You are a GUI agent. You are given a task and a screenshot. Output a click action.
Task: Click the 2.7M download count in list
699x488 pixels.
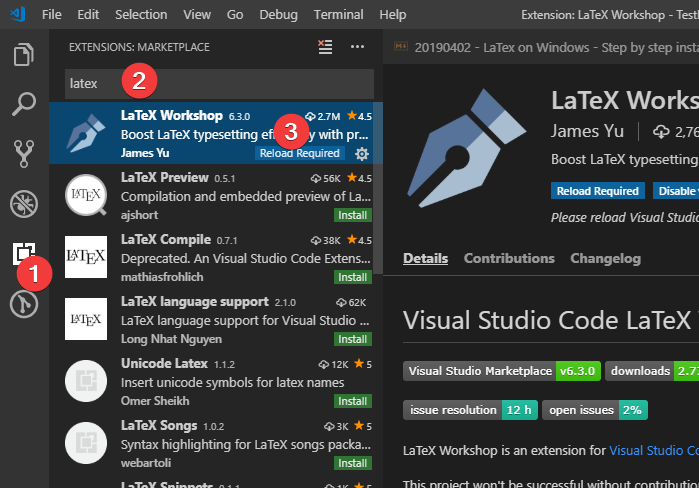[x=323, y=116]
